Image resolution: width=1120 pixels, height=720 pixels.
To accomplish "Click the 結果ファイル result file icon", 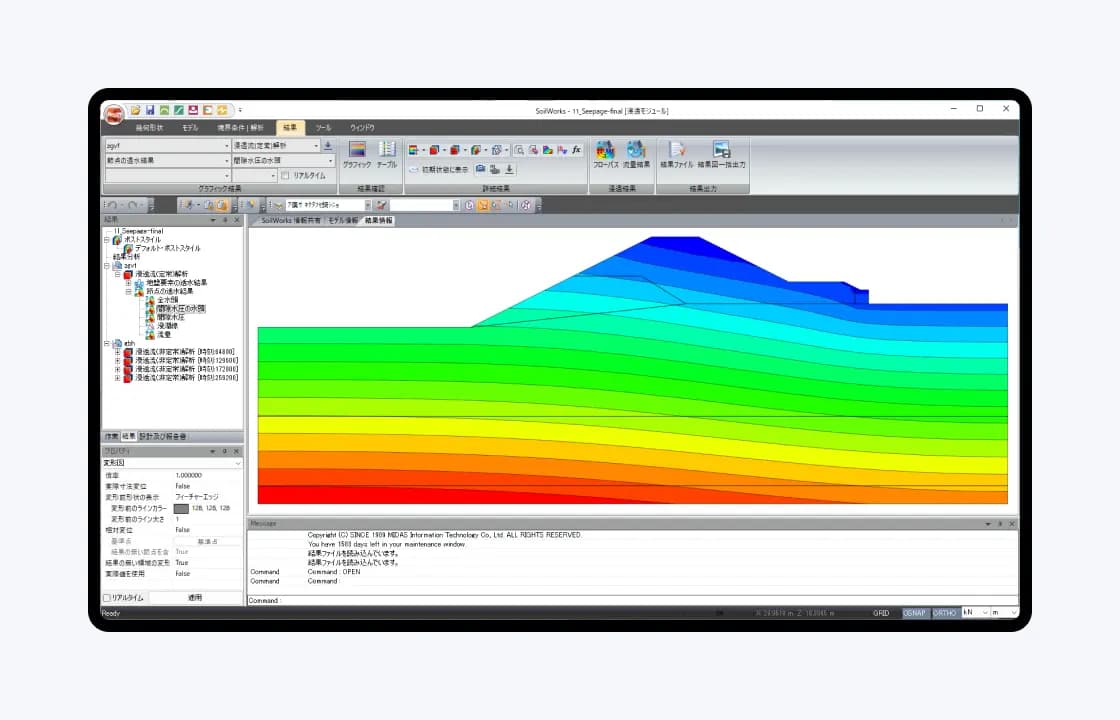I will (676, 155).
